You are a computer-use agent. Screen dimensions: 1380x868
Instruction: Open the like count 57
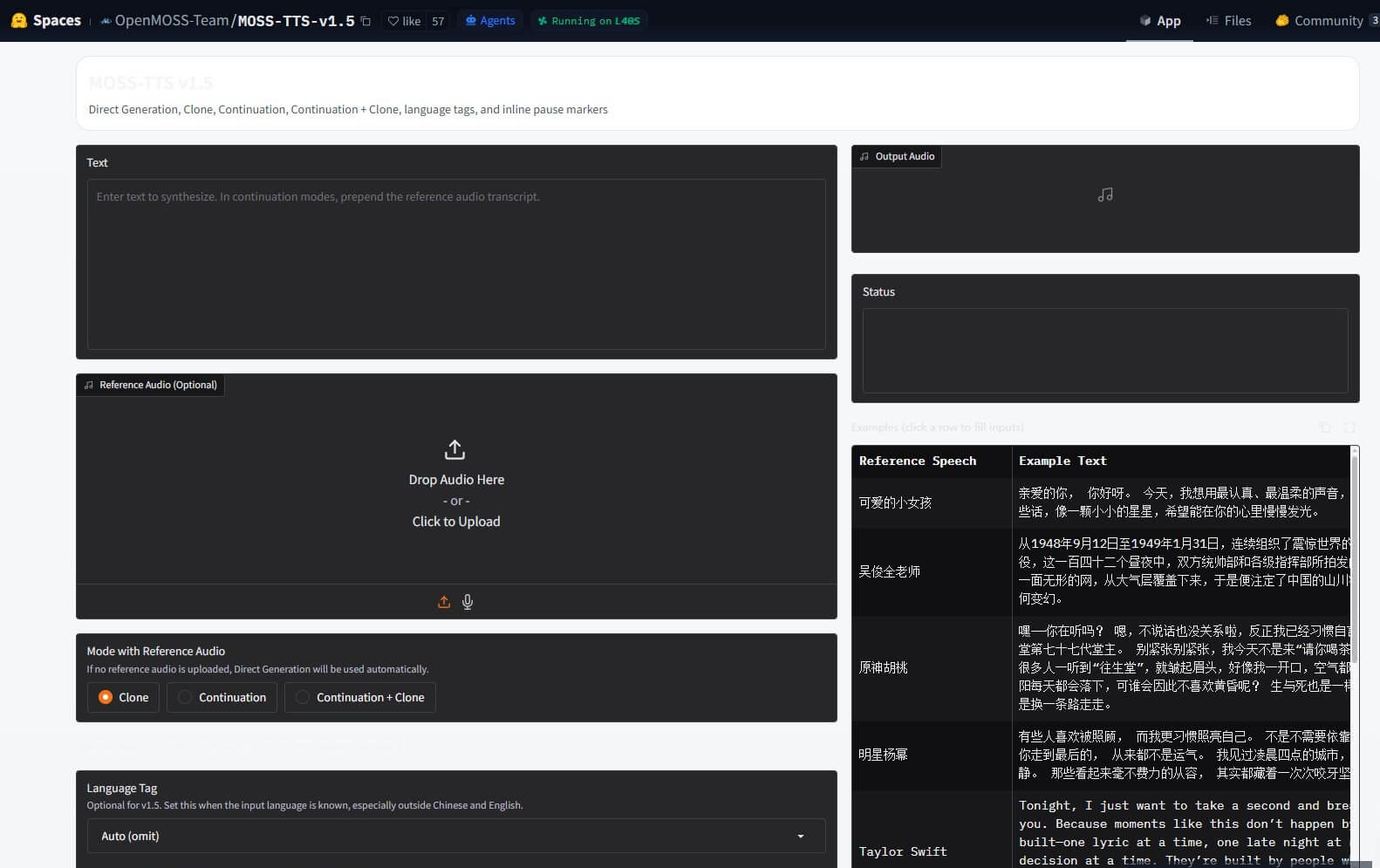[438, 21]
